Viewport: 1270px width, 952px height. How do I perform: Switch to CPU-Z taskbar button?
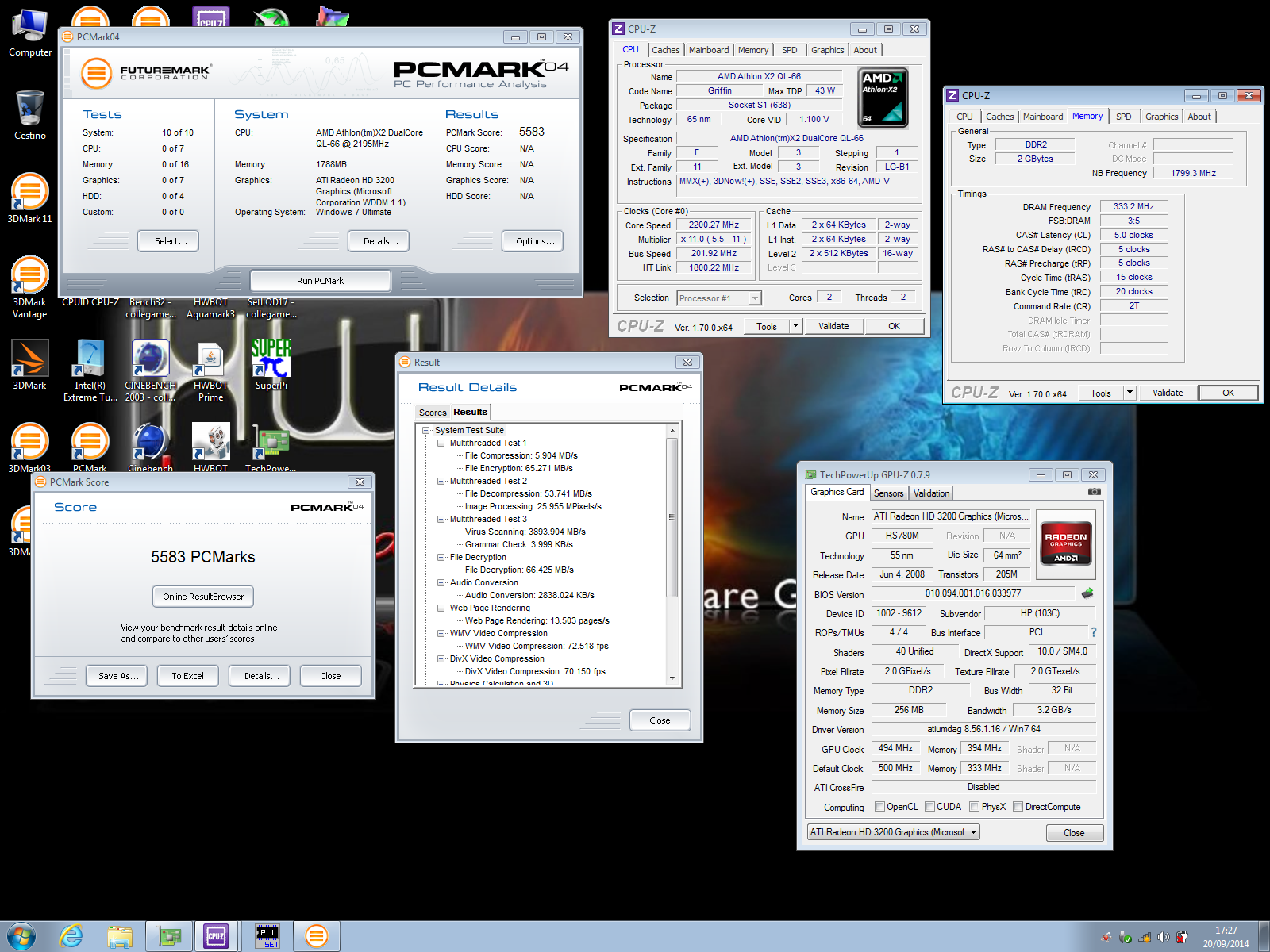coord(216,937)
